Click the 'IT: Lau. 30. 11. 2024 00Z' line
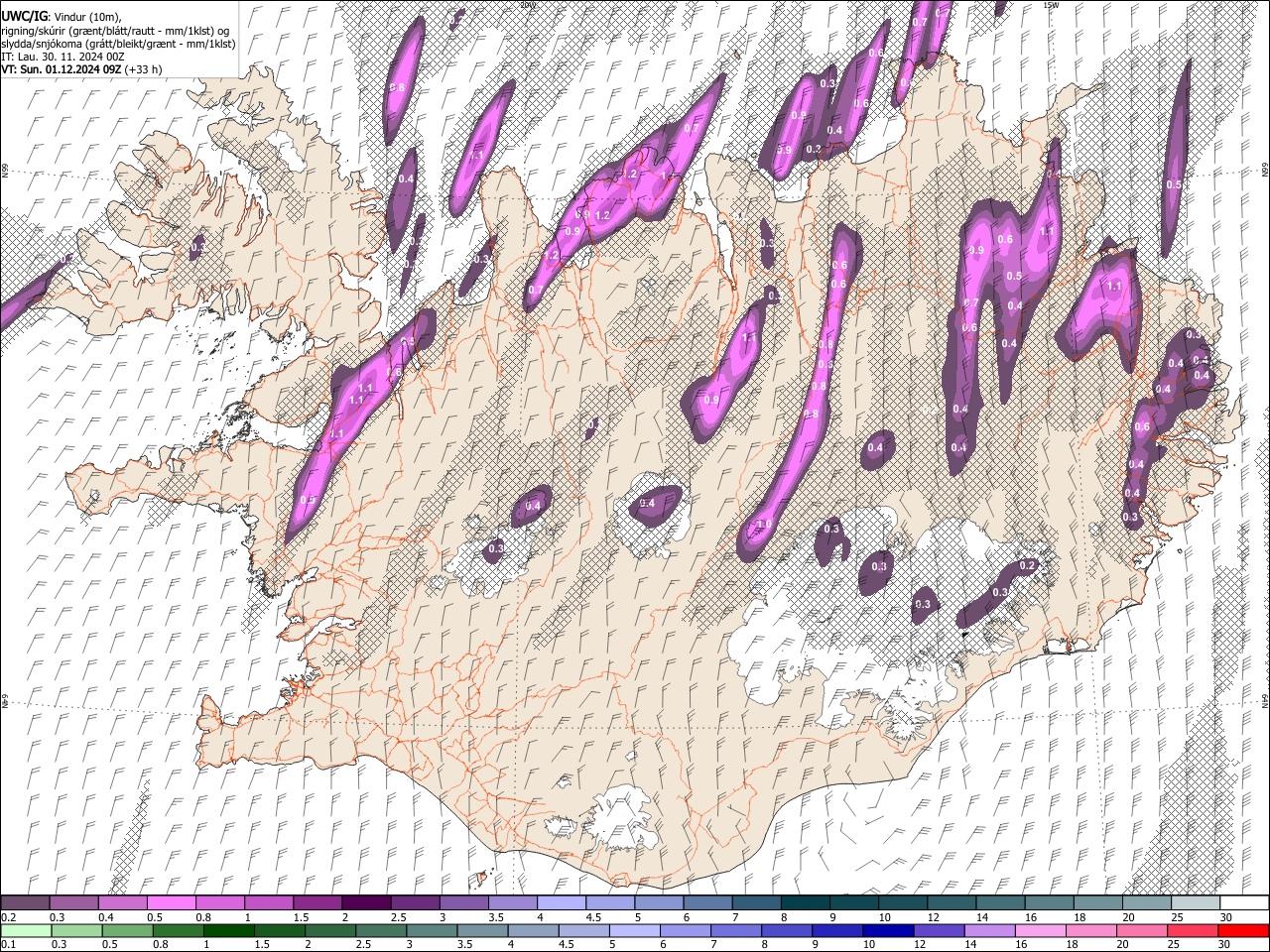 click(x=63, y=57)
